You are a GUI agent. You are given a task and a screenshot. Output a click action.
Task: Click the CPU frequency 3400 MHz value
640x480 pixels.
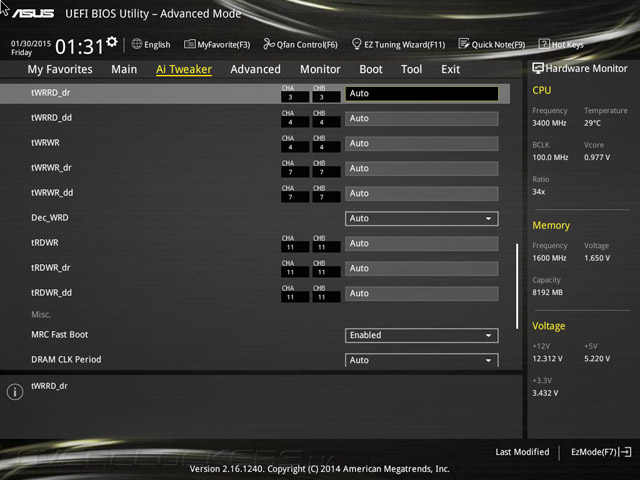point(549,123)
